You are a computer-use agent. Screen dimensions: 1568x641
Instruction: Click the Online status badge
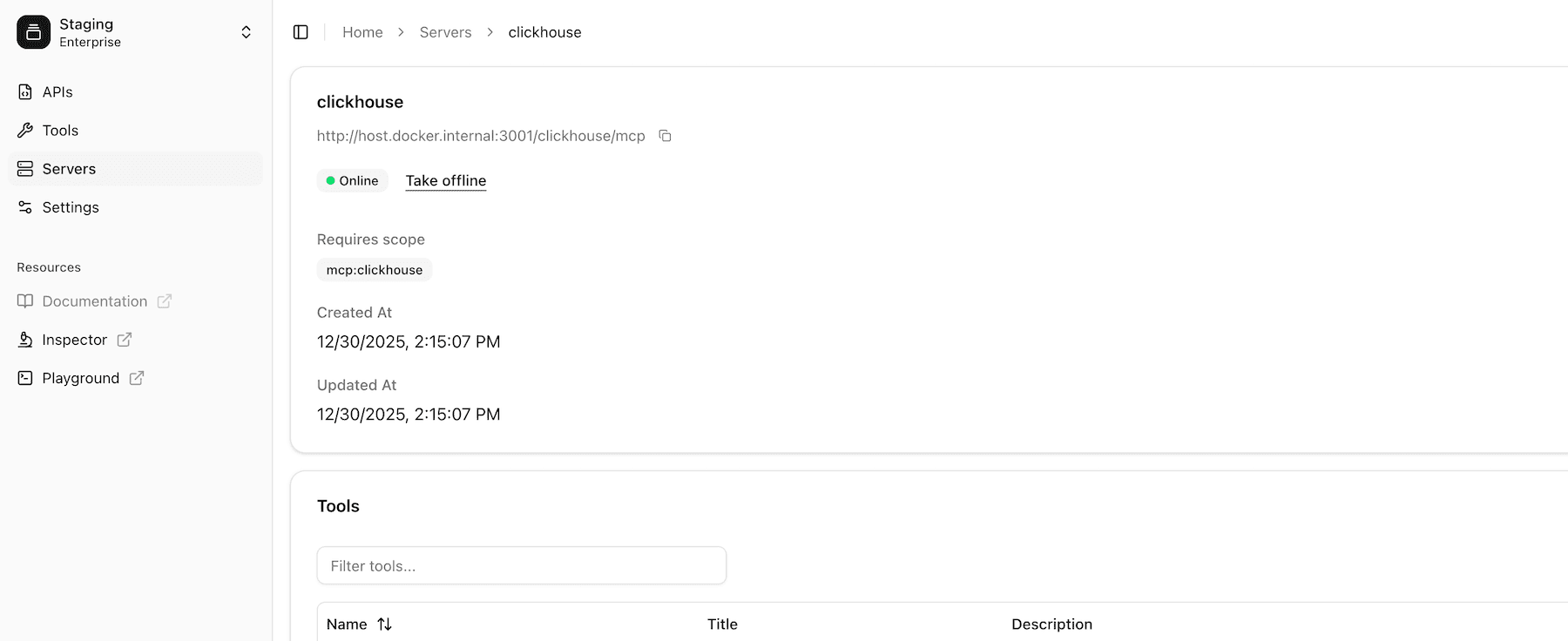[x=352, y=180]
